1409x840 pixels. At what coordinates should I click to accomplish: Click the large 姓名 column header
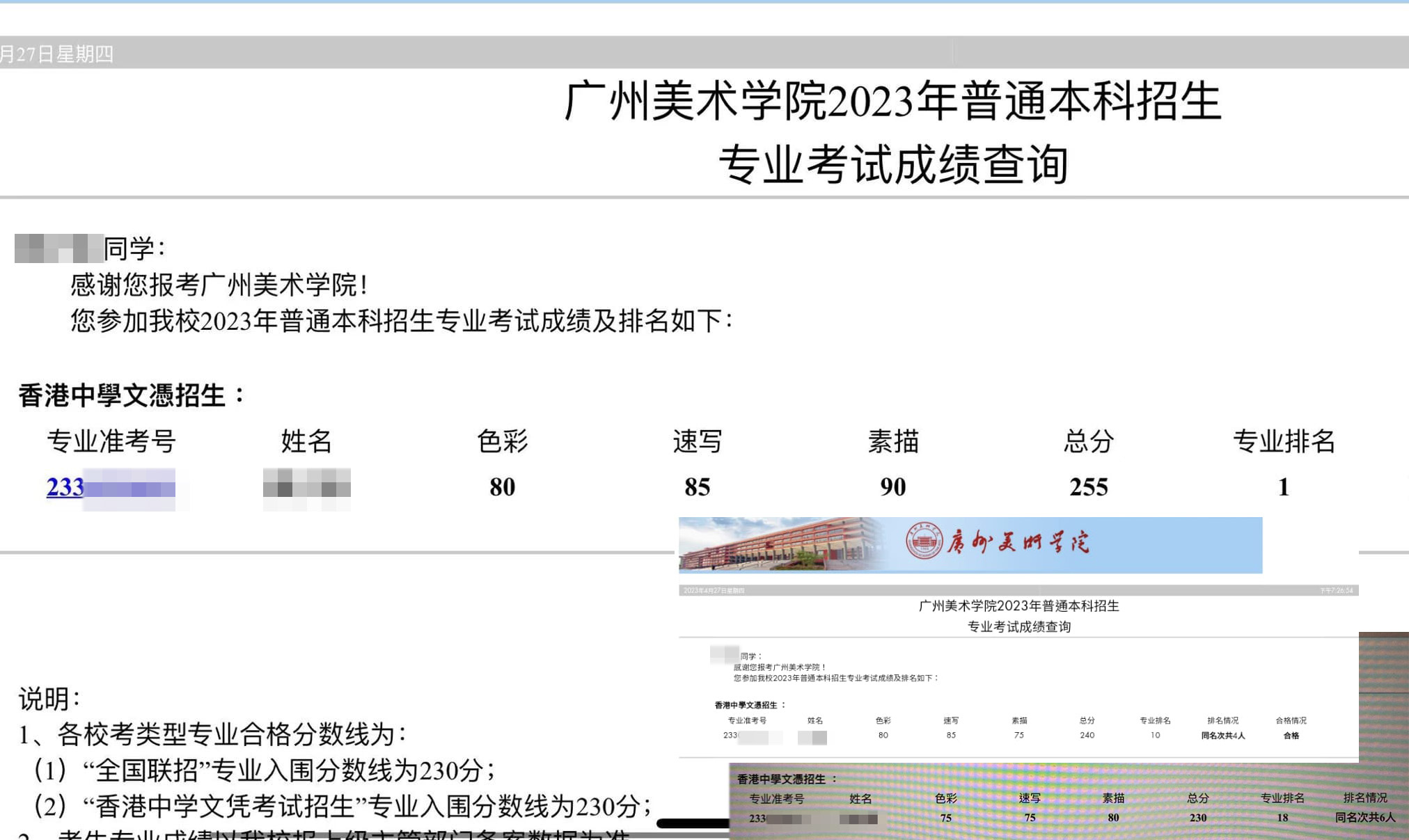click(306, 441)
